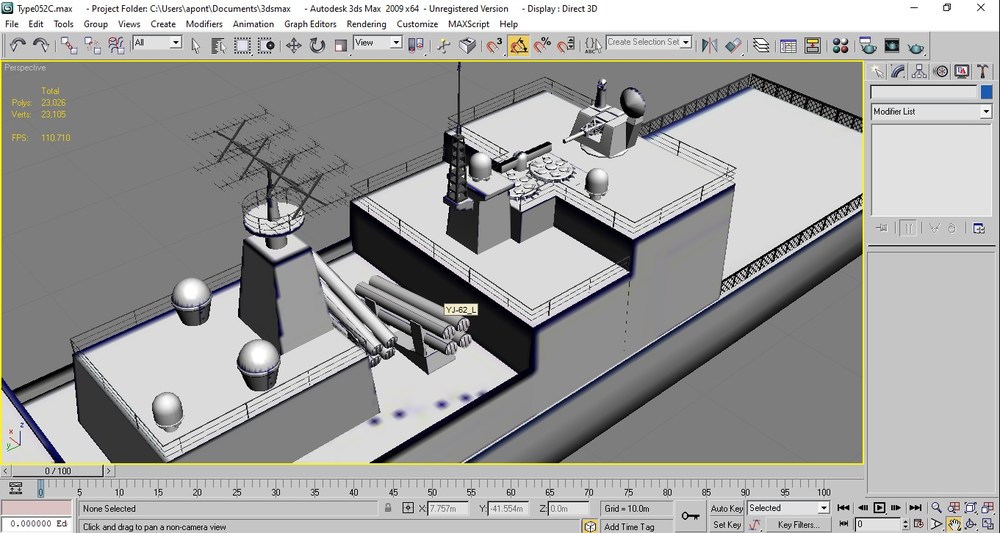The height and width of the screenshot is (533, 1000).
Task: Open the Material Editor spheres icon
Action: coord(841,45)
